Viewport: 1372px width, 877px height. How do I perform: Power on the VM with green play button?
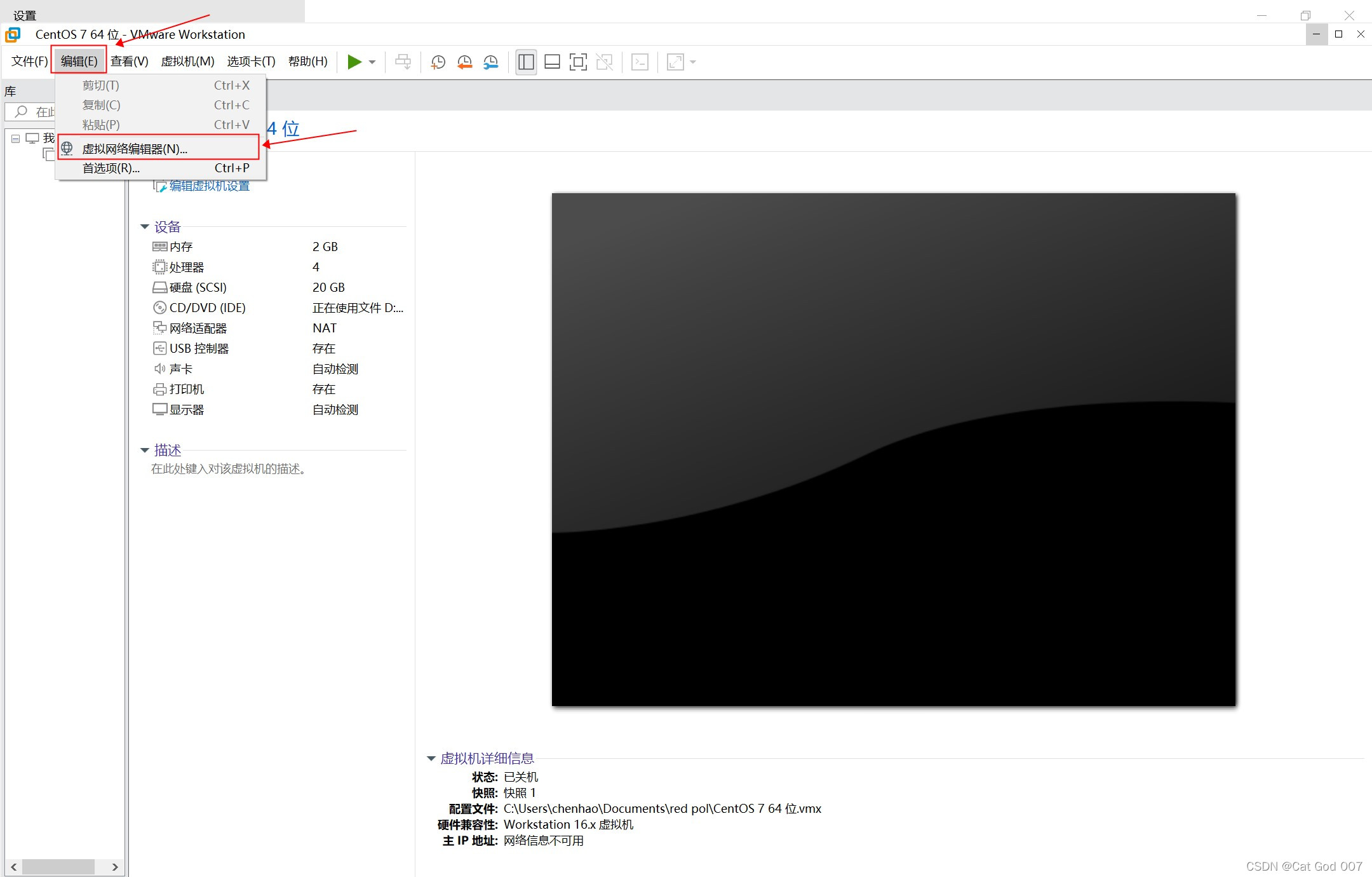click(354, 62)
